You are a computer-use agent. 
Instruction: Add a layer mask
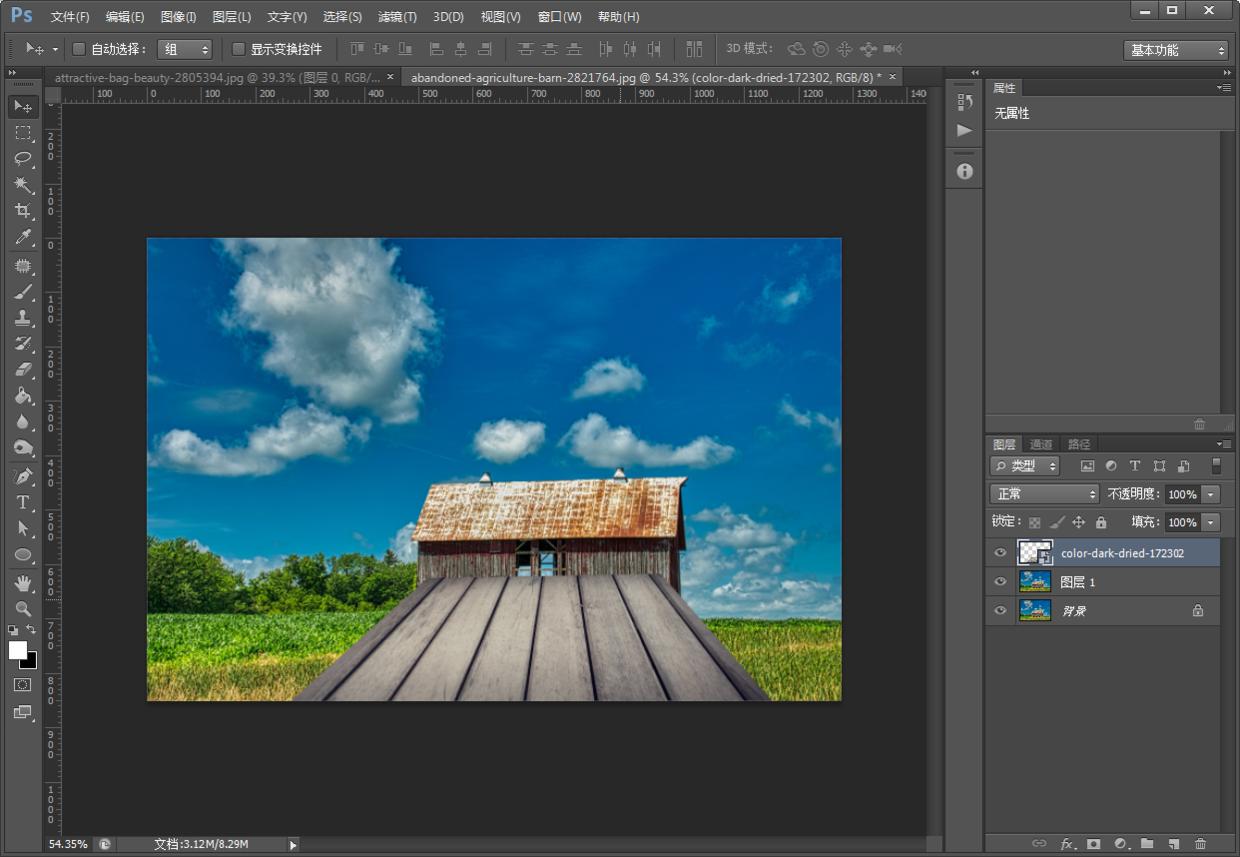point(1094,844)
